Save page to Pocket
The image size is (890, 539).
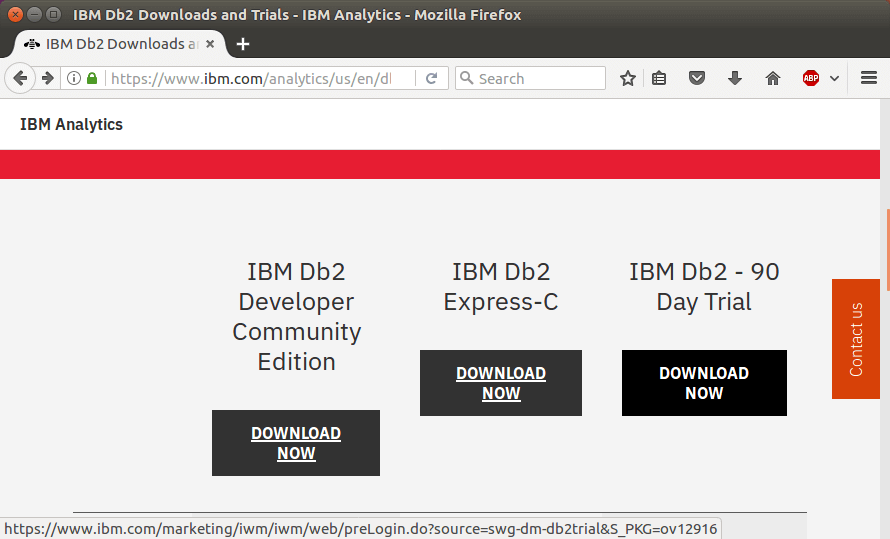(697, 78)
